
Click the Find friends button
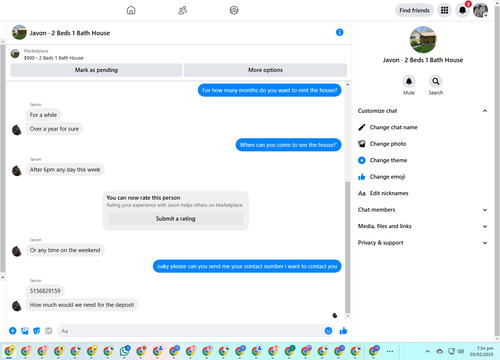[414, 10]
